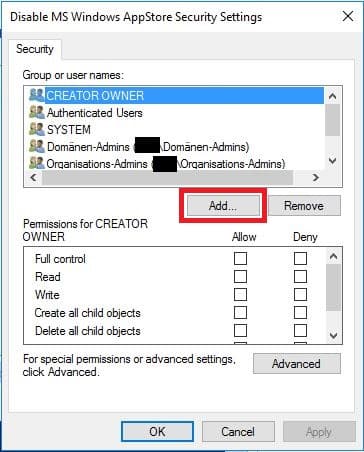Close the Security Settings dialog
364x452 pixels.
click(x=348, y=16)
